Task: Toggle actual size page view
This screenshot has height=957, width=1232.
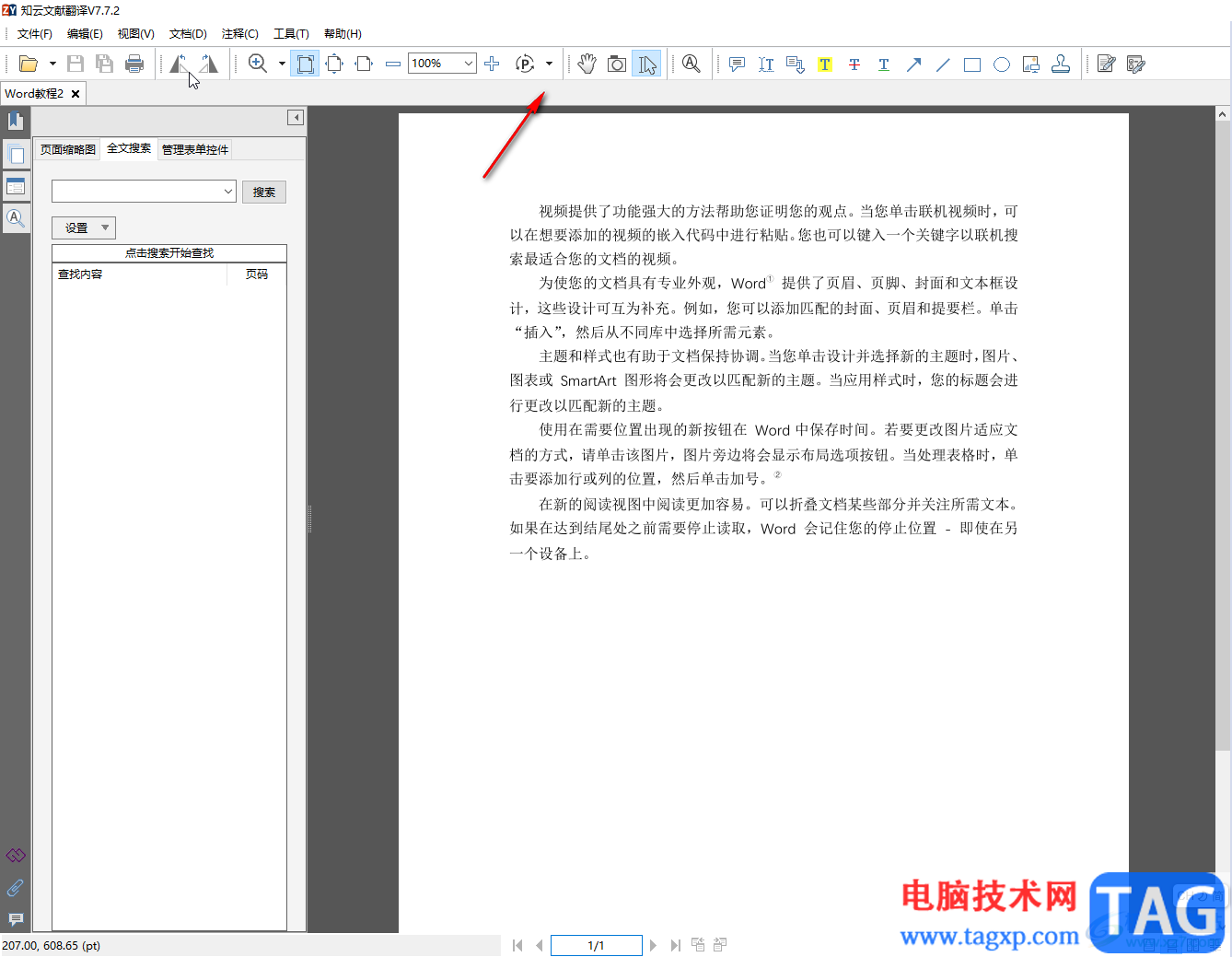Action: point(305,64)
